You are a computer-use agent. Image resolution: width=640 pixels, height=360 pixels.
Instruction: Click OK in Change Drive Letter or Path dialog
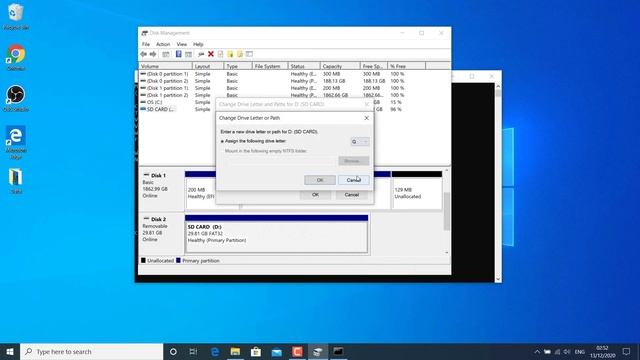pos(320,180)
